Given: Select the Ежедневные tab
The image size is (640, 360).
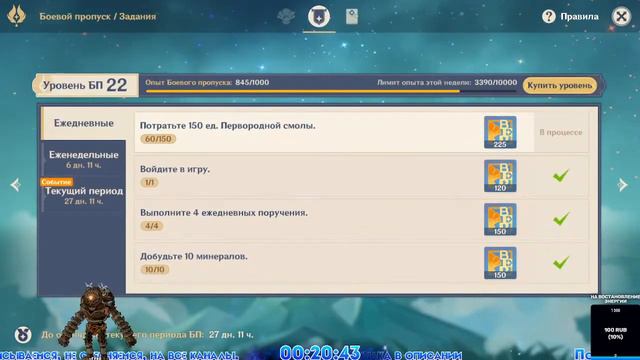Looking at the screenshot, I should pyautogui.click(x=84, y=123).
